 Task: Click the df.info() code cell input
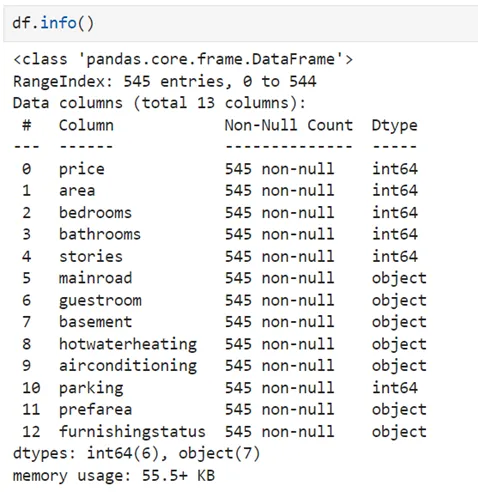(x=240, y=24)
